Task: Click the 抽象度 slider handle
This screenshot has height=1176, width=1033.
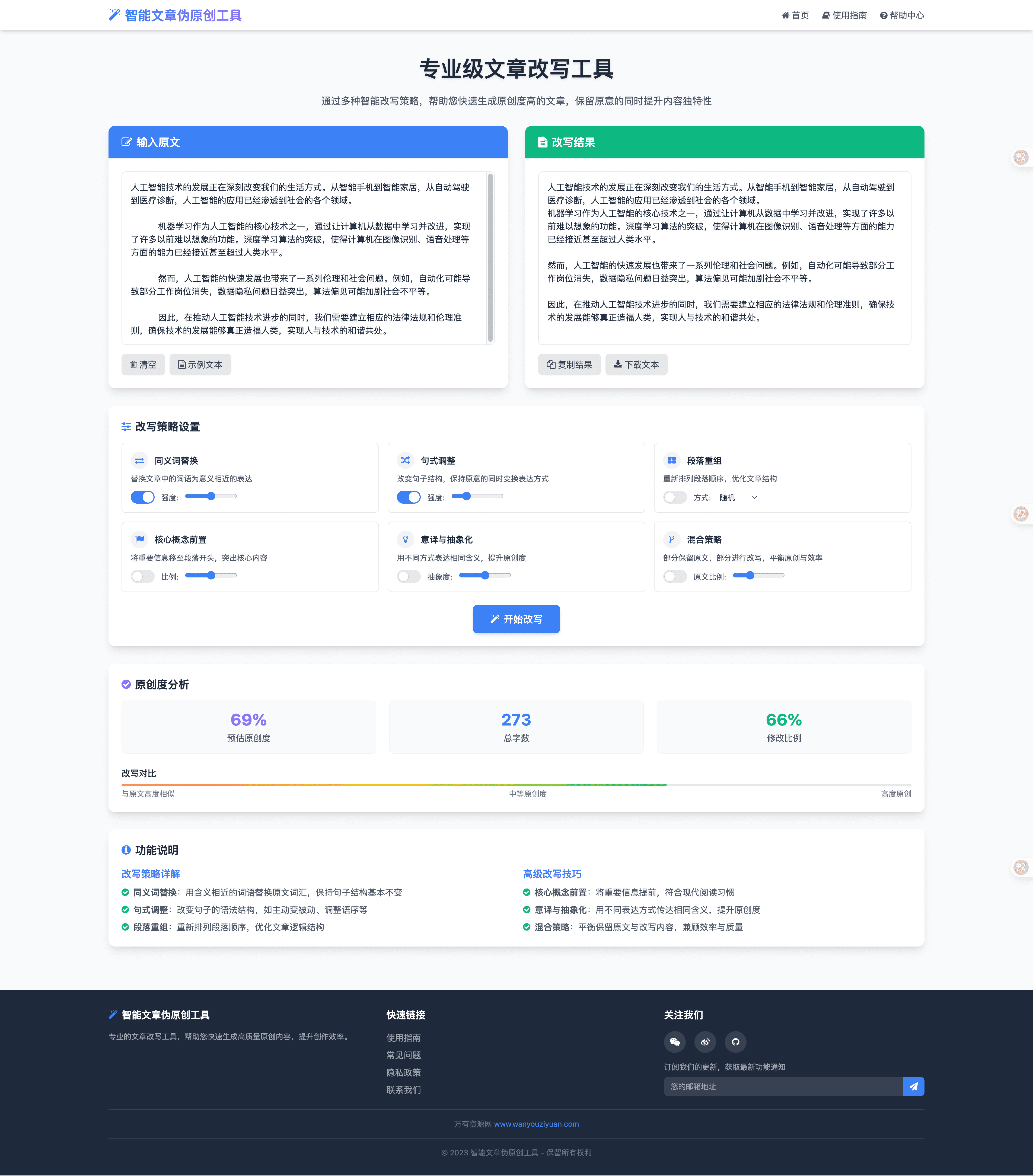Action: click(485, 575)
